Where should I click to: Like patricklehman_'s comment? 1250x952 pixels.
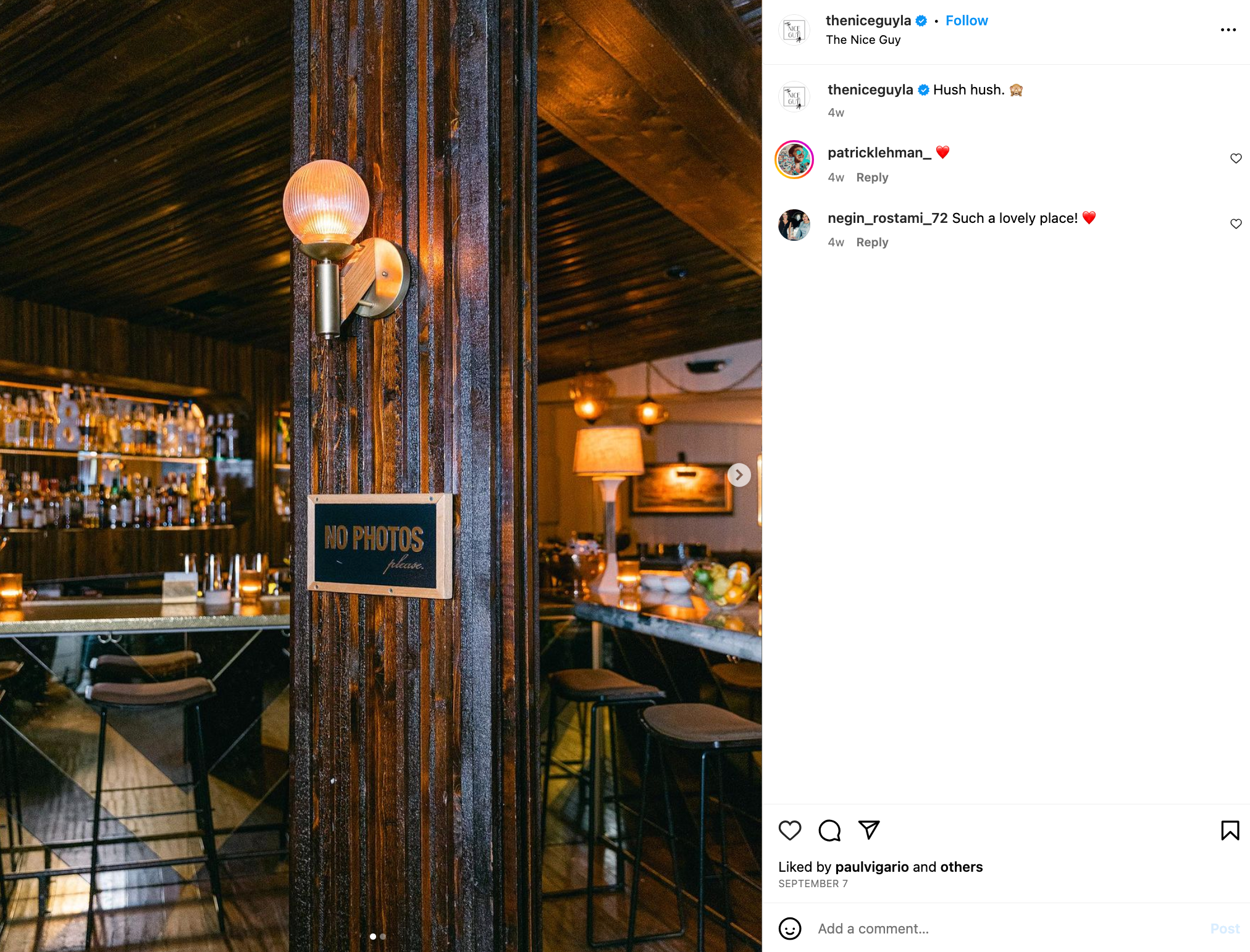pos(1236,159)
